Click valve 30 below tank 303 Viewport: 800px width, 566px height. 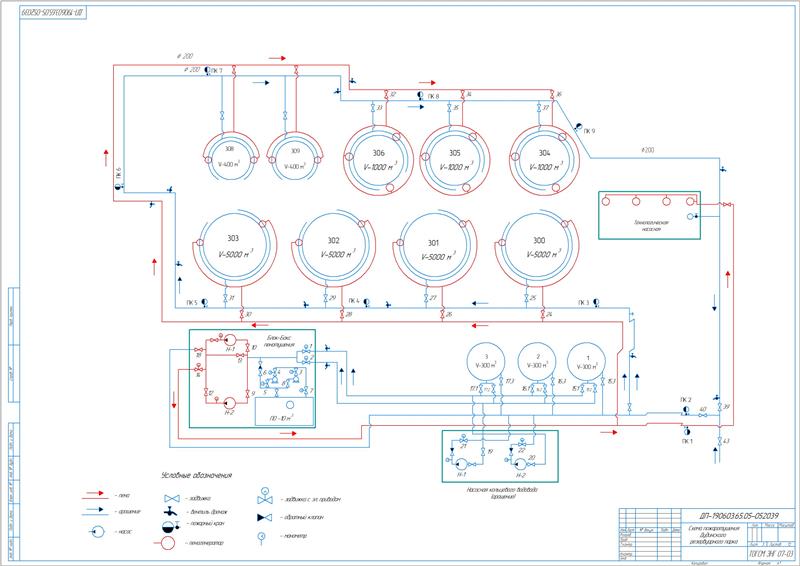click(241, 314)
